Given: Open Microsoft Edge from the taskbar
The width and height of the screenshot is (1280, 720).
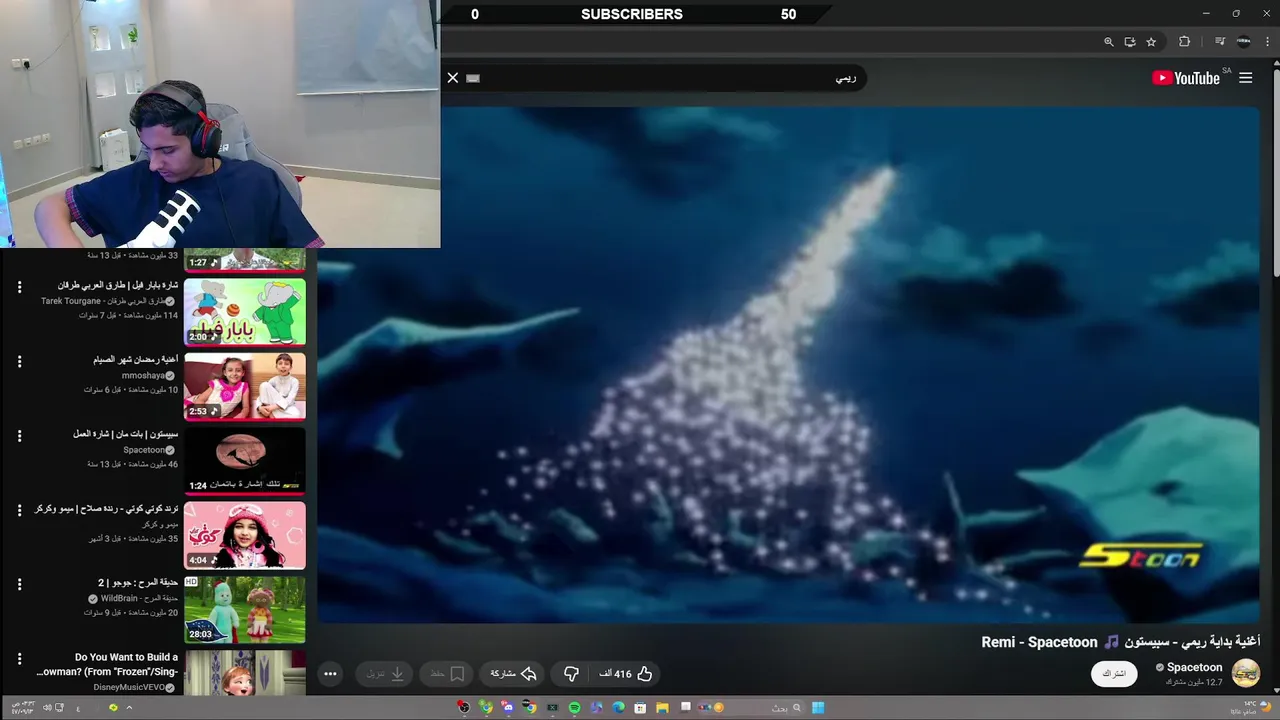Looking at the screenshot, I should tap(618, 708).
